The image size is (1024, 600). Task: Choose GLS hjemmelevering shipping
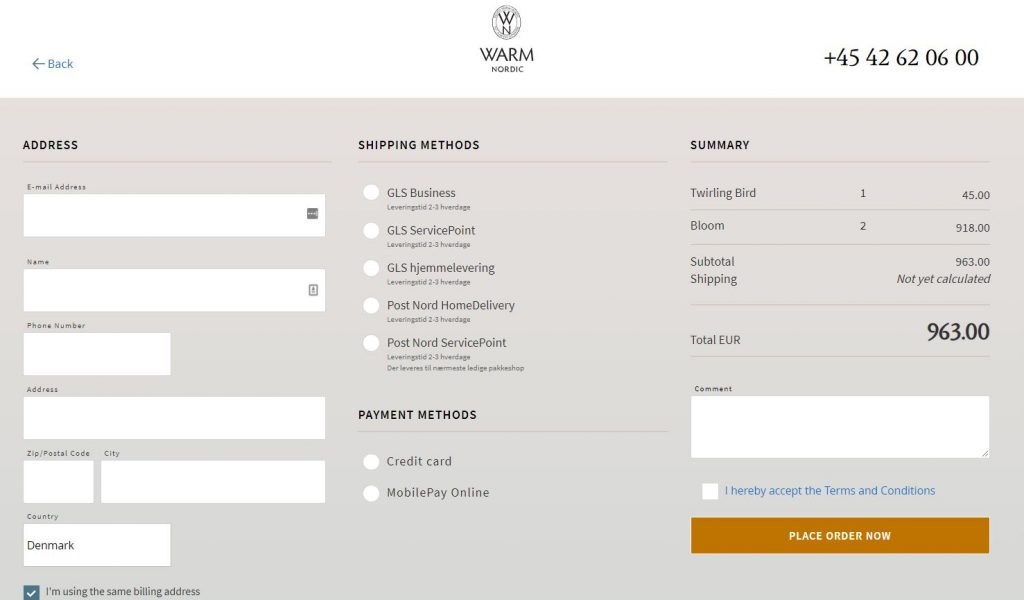pos(371,268)
